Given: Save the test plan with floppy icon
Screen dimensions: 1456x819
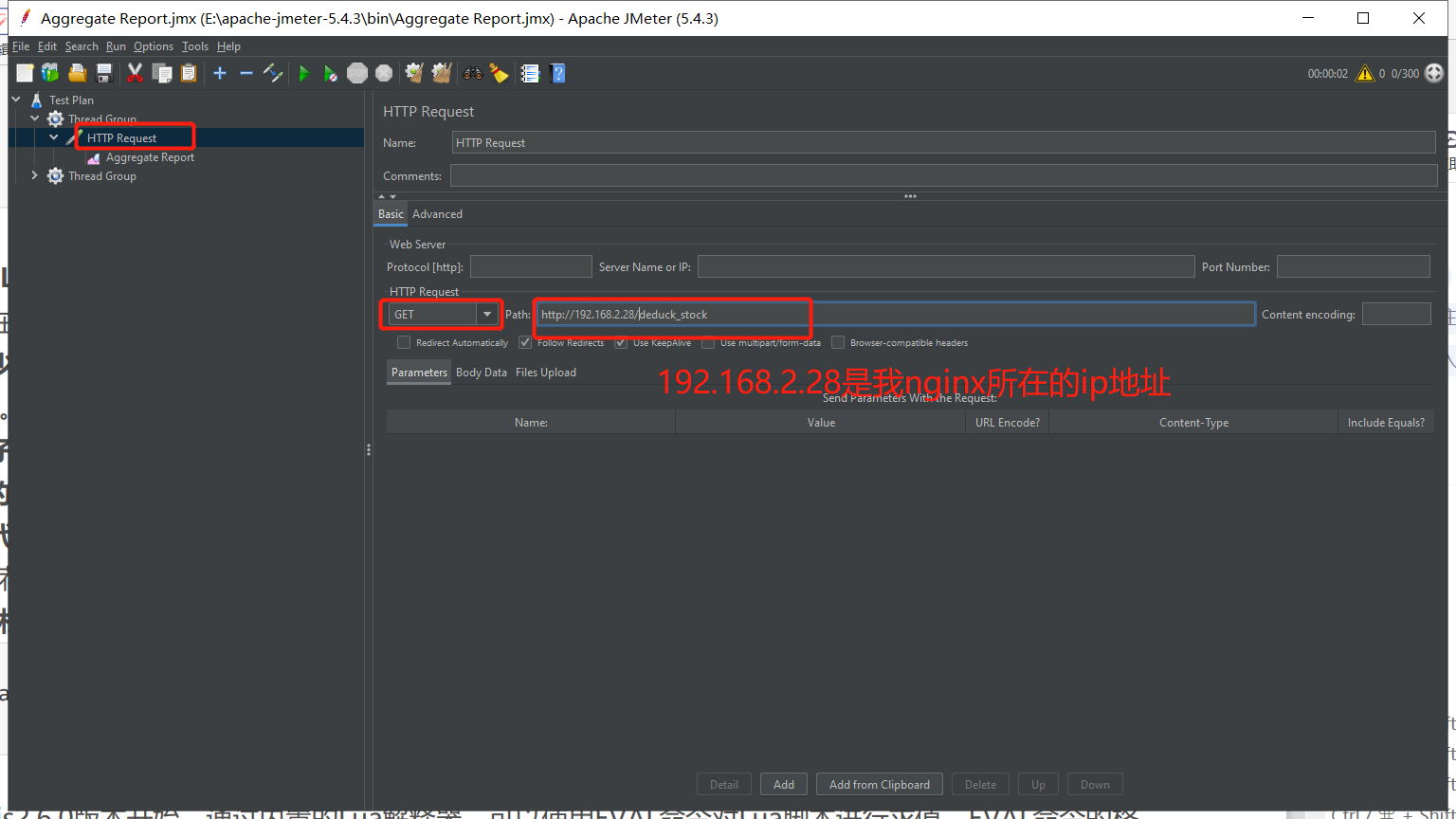Looking at the screenshot, I should point(104,73).
